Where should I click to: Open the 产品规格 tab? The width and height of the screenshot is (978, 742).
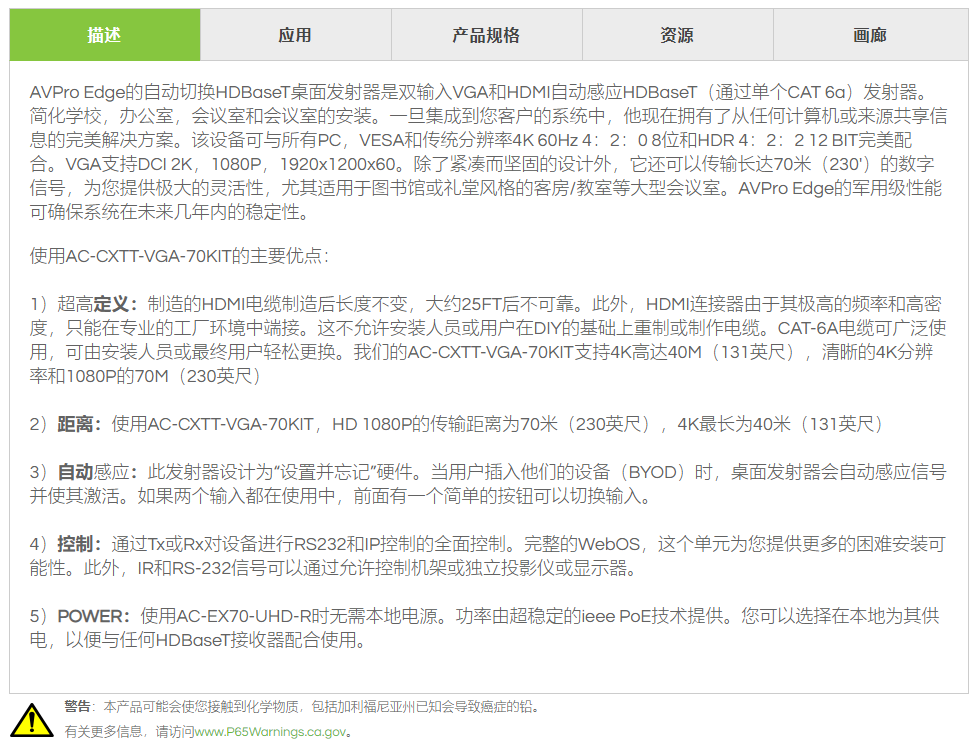pyautogui.click(x=487, y=35)
